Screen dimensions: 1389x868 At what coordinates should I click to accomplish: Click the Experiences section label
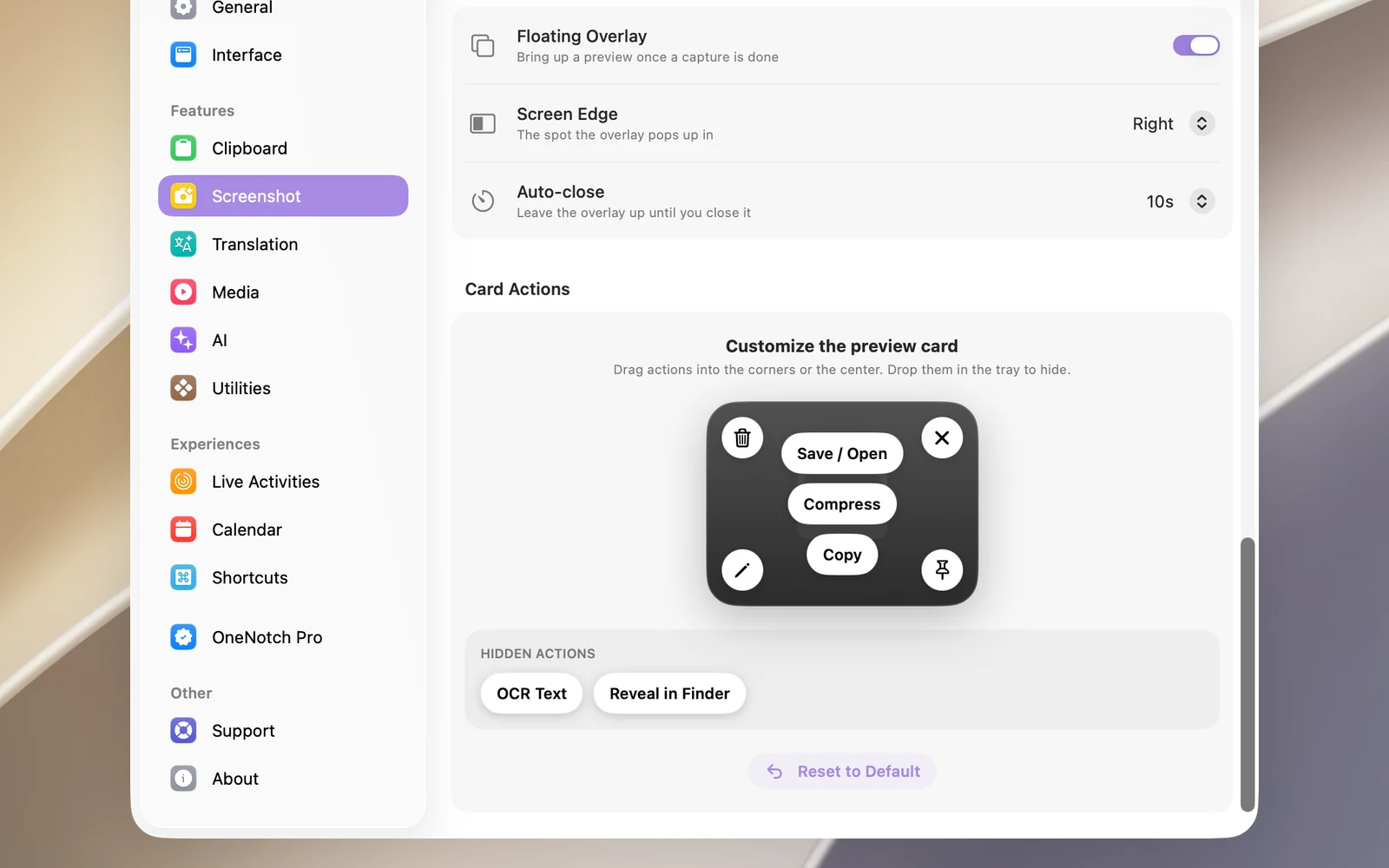click(215, 444)
